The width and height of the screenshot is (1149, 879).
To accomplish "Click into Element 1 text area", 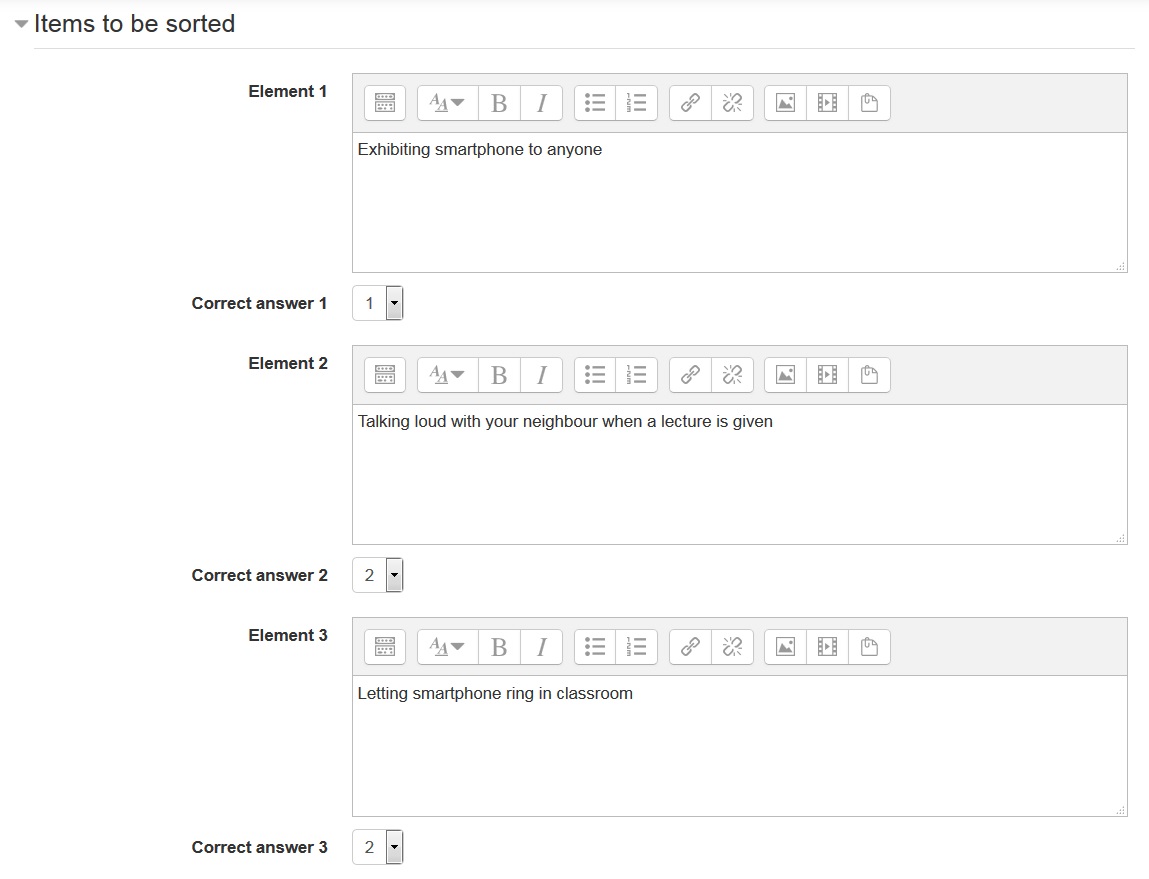I will pos(739,202).
